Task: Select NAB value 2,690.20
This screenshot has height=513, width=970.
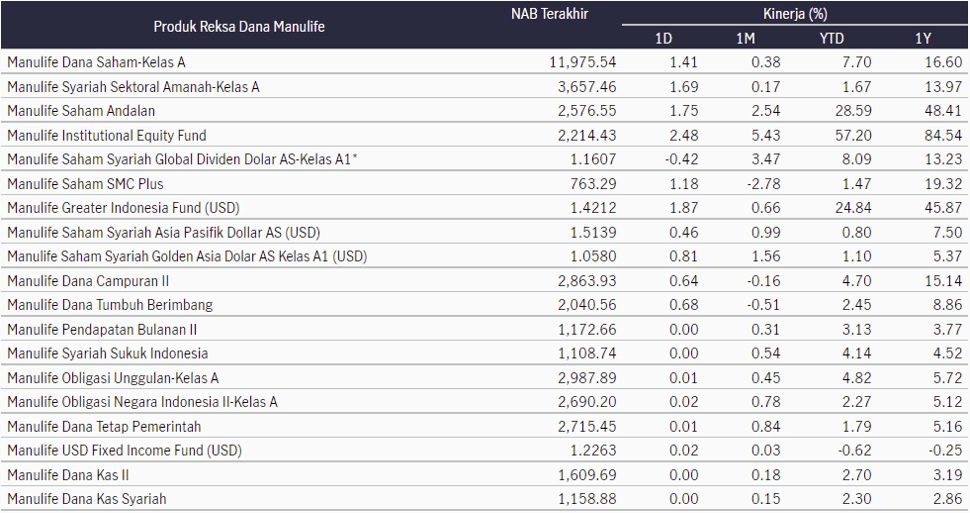Action: [x=587, y=402]
